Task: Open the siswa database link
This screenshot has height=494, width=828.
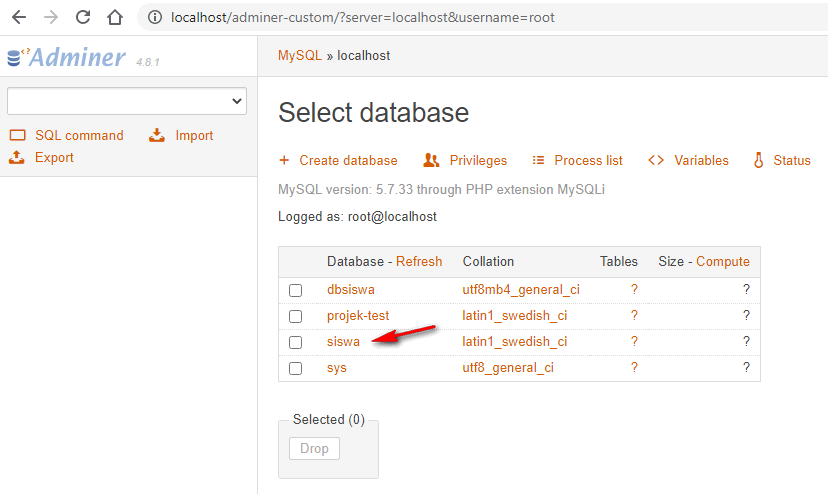Action: tap(343, 342)
